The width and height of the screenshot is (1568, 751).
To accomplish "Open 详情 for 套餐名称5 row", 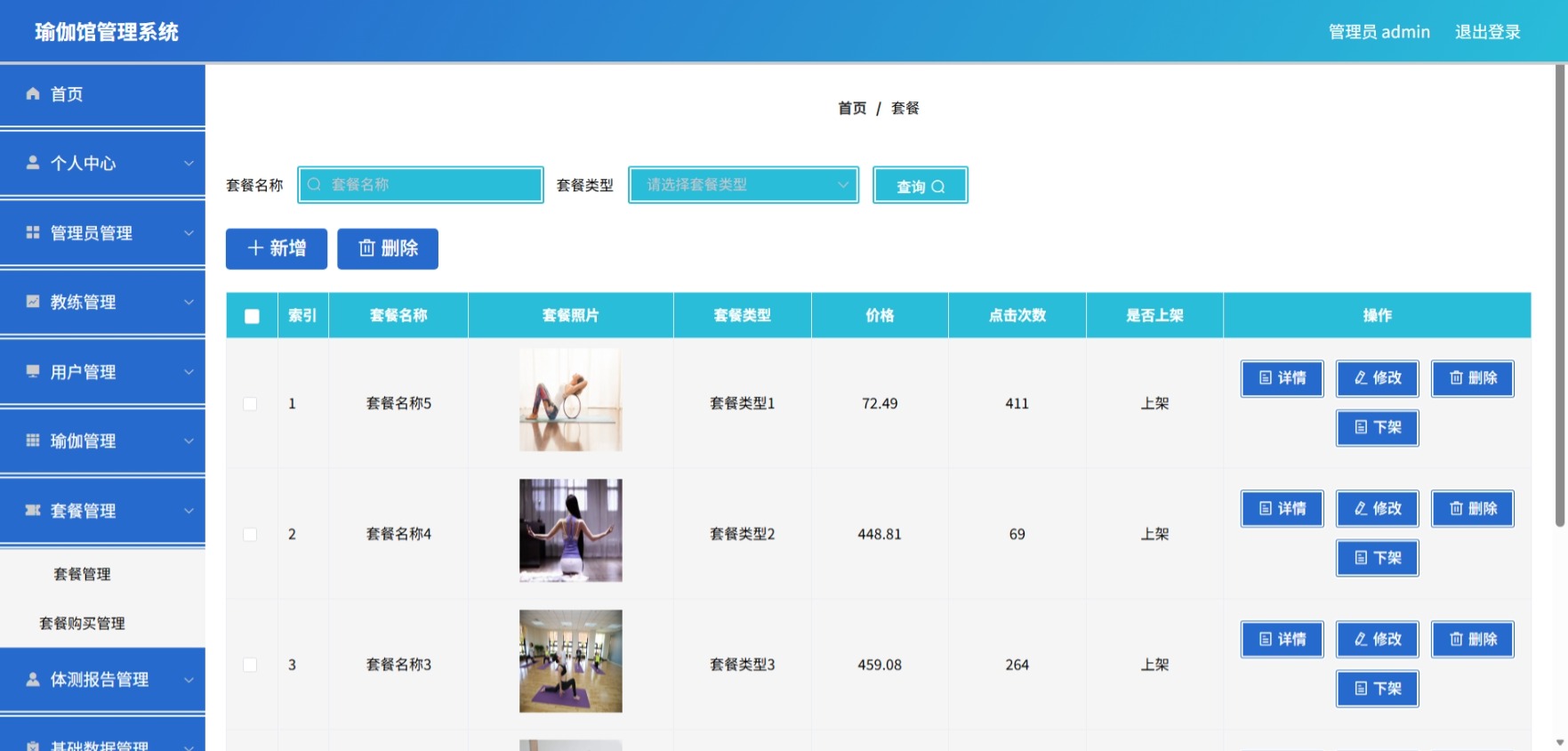I will 1282,378.
